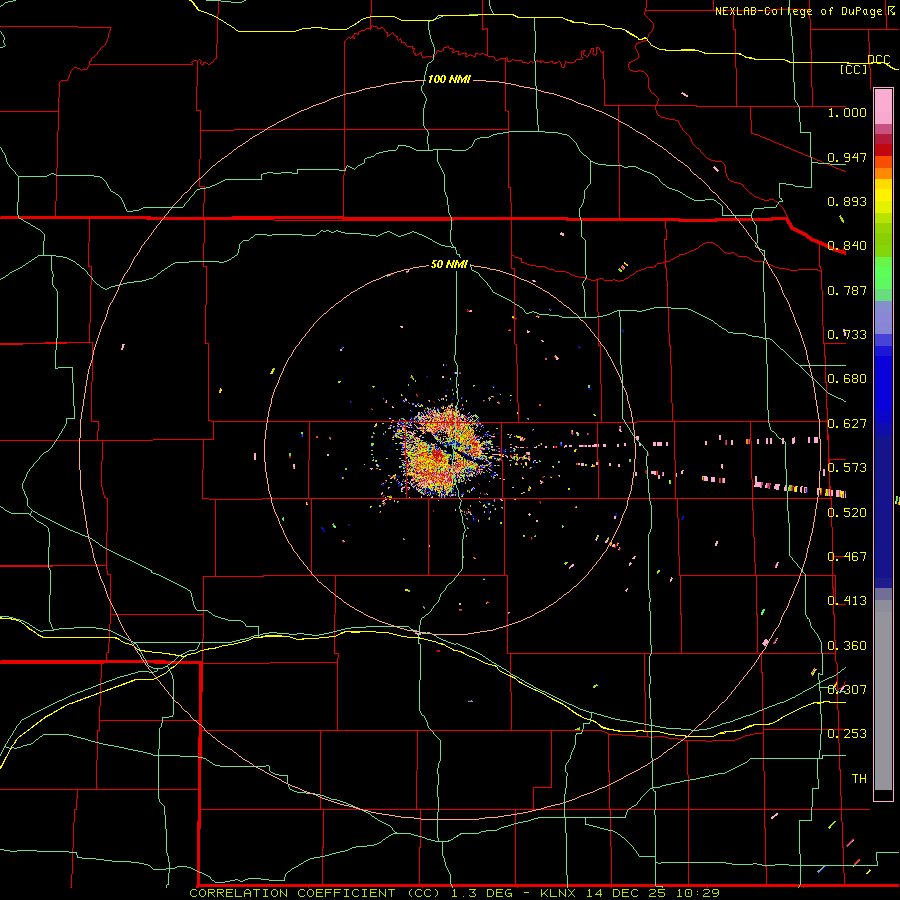900x900 pixels.
Task: Click the 0.520 scale value
Action: click(847, 513)
